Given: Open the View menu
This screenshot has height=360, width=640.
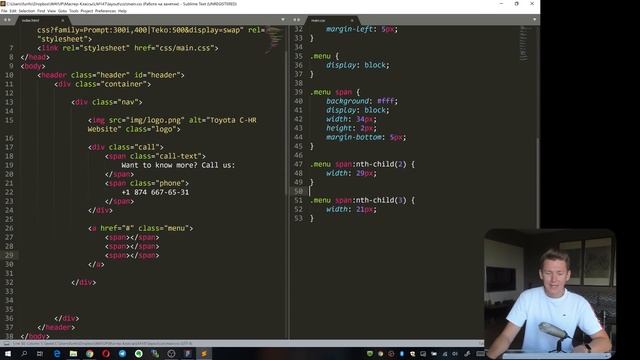Looking at the screenshot, I should click(x=51, y=11).
